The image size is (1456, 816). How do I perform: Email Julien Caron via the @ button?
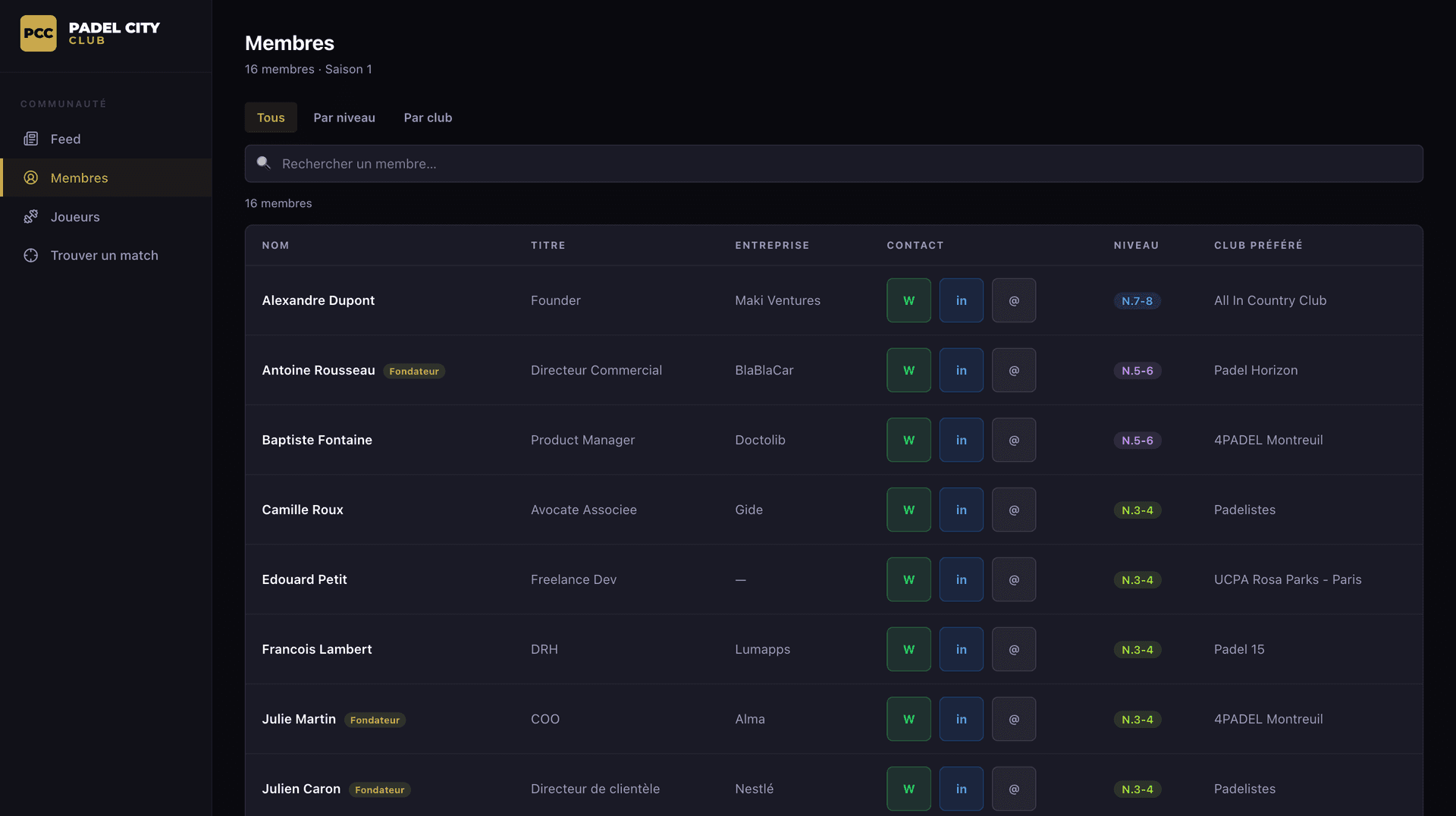pos(1014,789)
